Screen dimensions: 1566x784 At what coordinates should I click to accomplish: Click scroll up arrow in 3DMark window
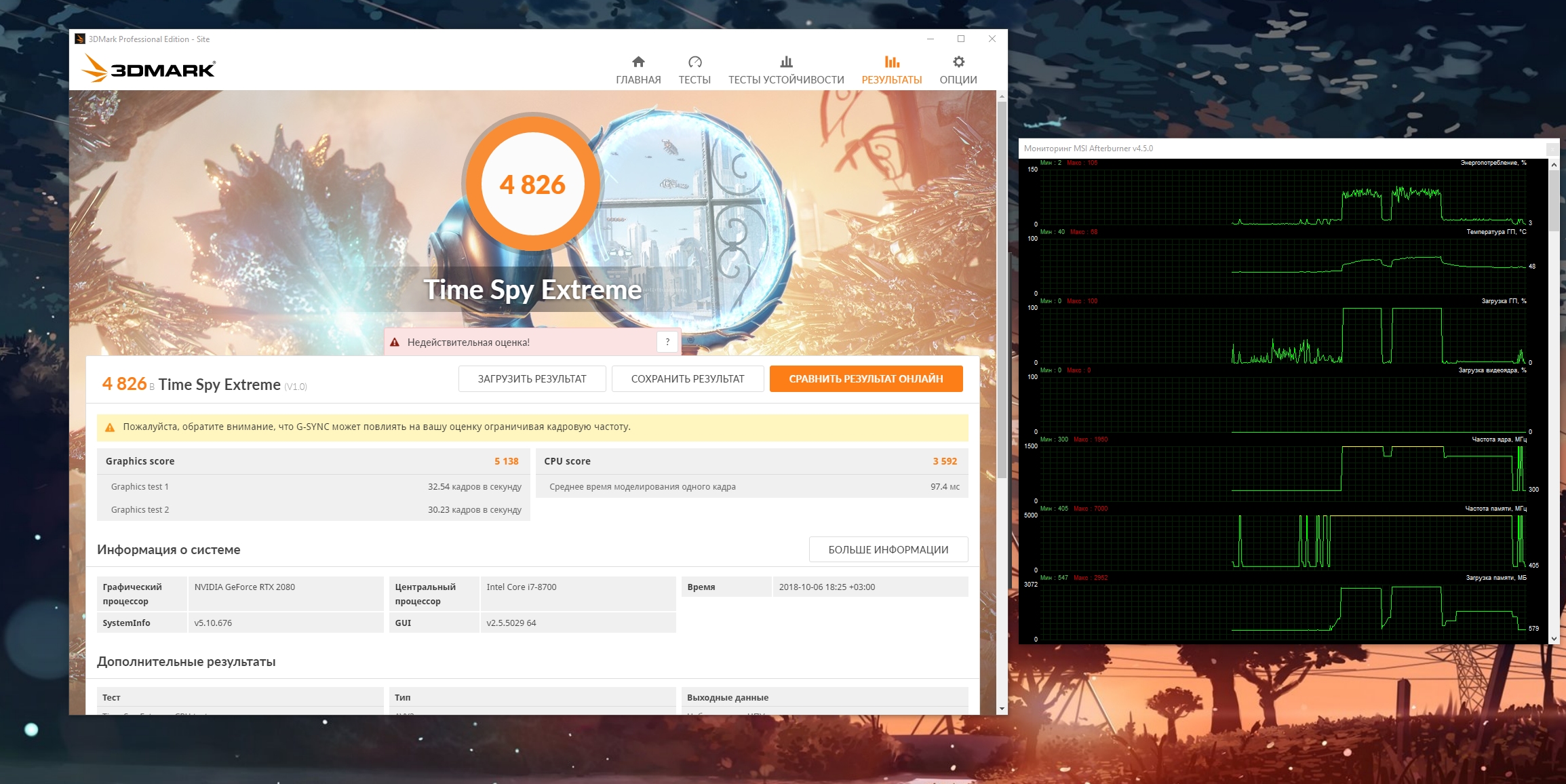1002,97
